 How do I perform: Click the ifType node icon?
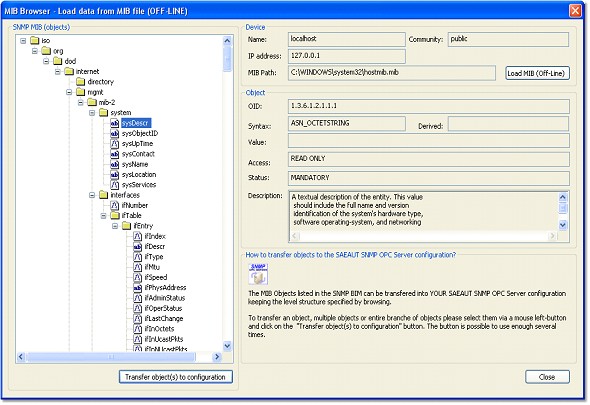(x=138, y=257)
